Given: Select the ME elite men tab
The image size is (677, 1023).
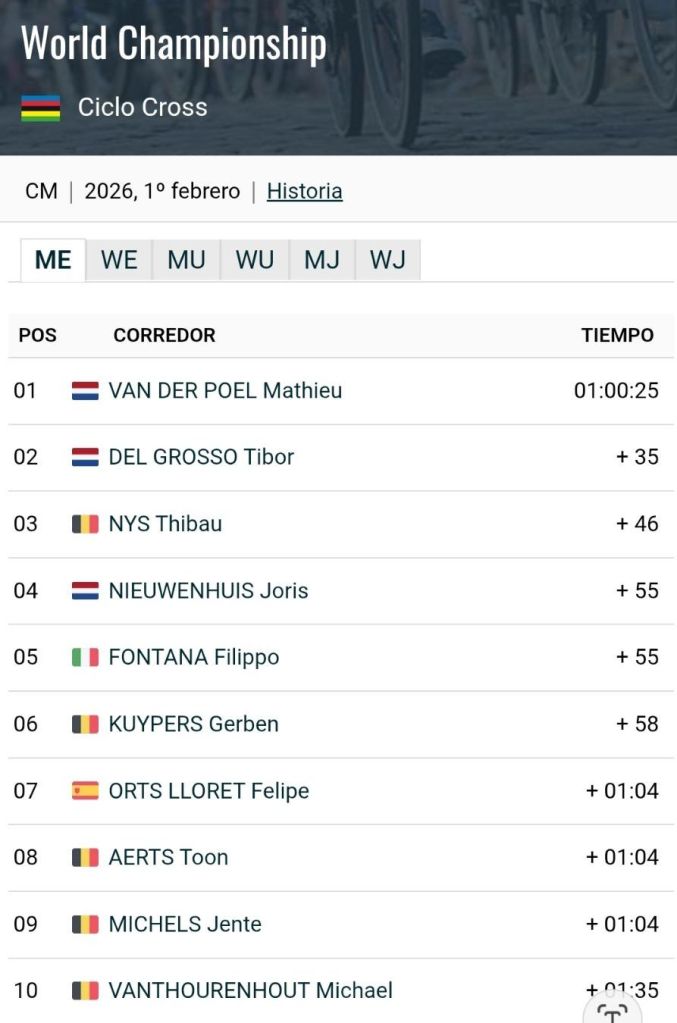Looking at the screenshot, I should pyautogui.click(x=53, y=260).
